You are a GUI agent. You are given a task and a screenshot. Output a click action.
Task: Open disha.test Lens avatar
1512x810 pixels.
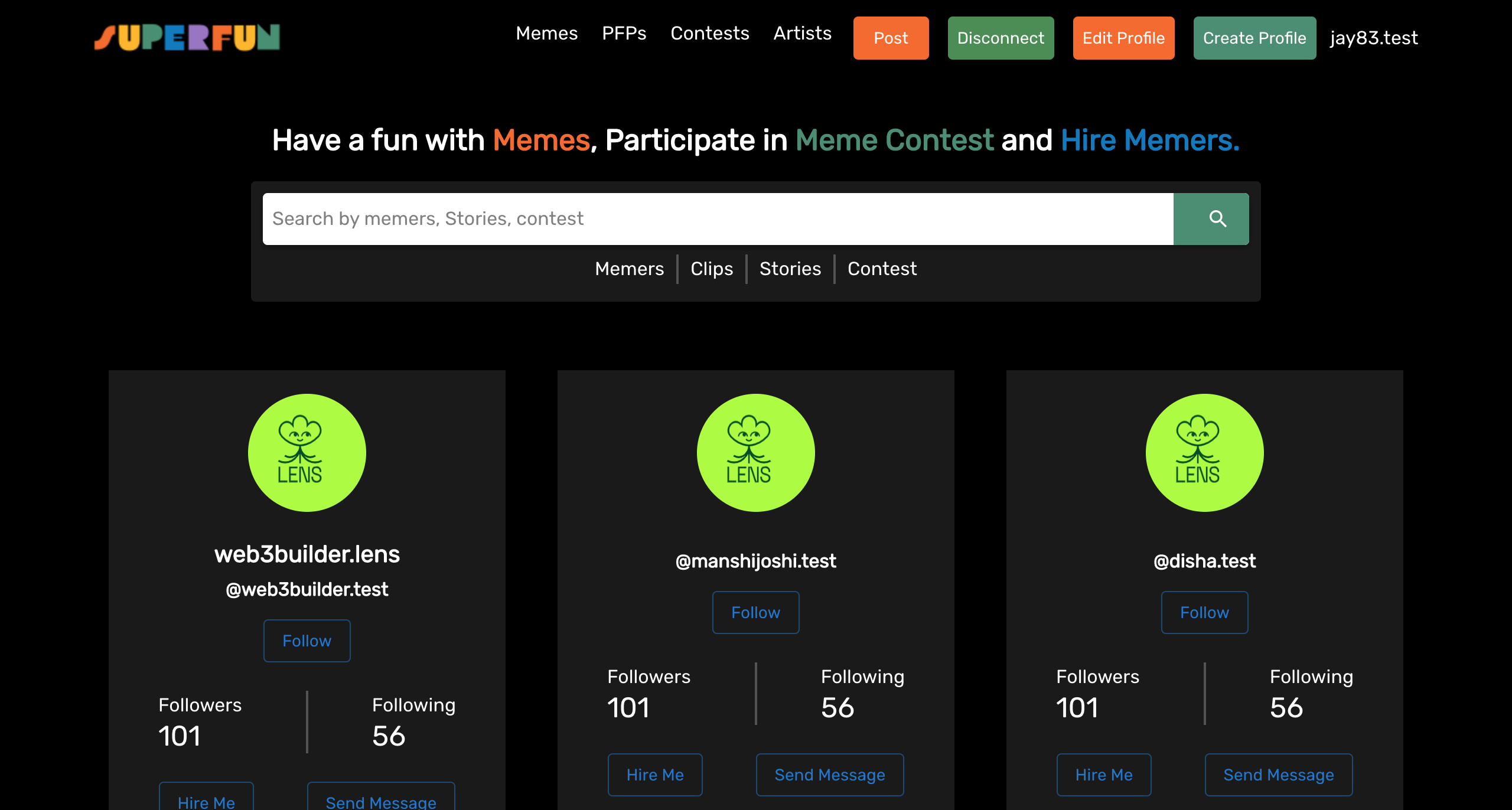tap(1205, 453)
